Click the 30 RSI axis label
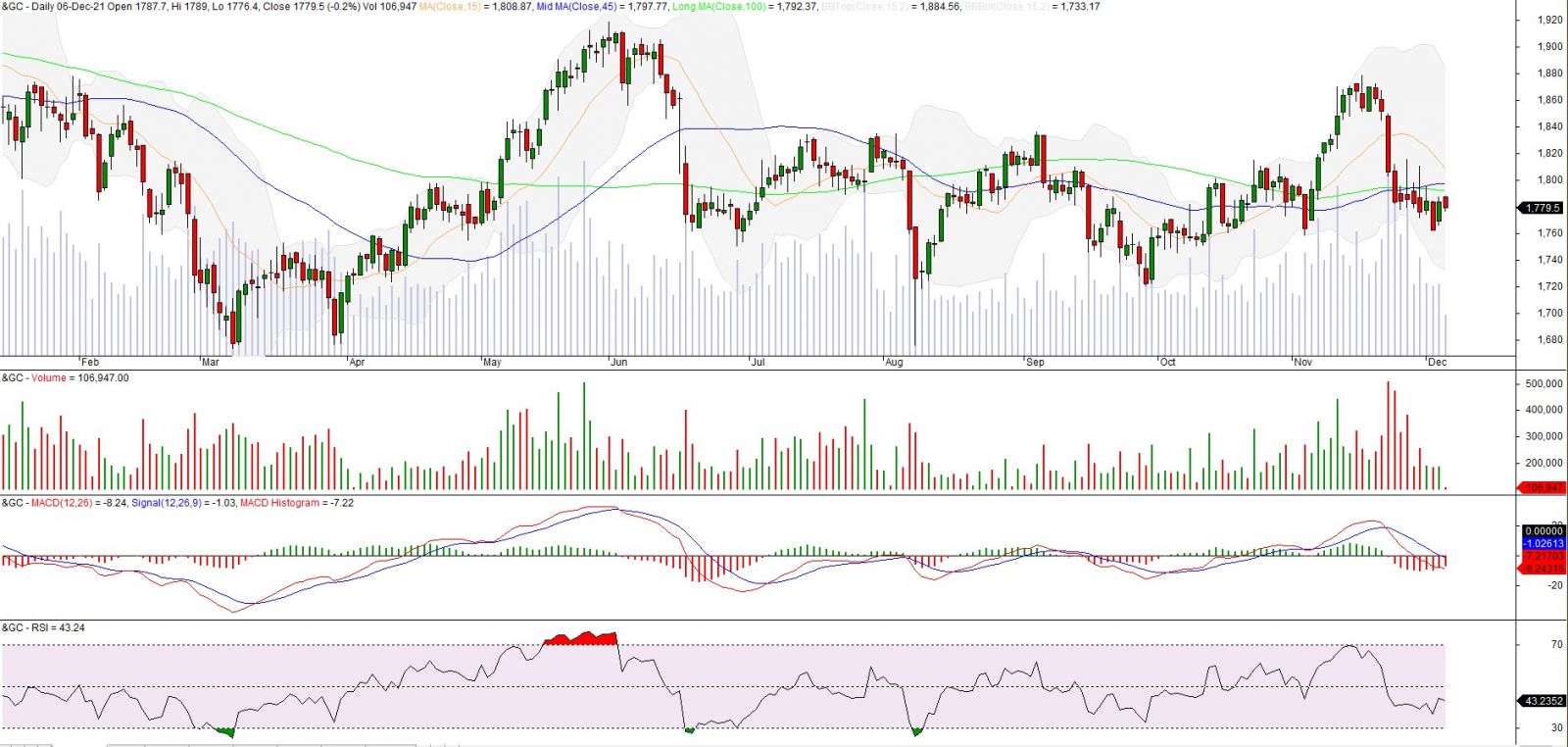Screen dimensions: 1568x747 (x=1557, y=727)
